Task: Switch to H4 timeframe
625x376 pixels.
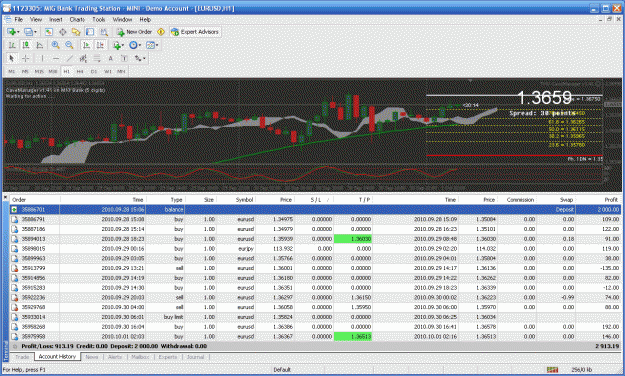Action: point(80,71)
